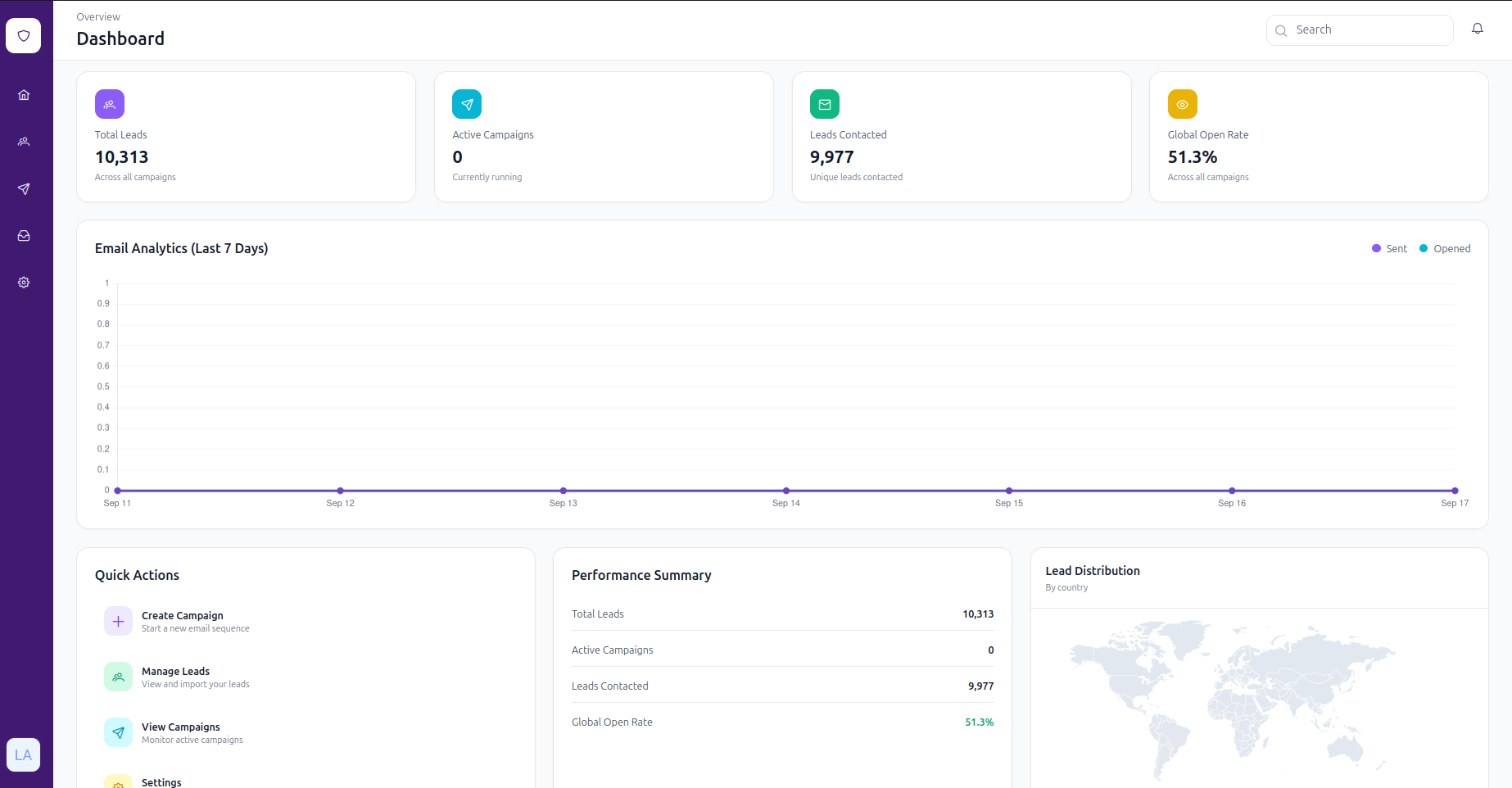Viewport: 1512px width, 788px height.
Task: Click the shield logo in sidebar
Action: click(24, 36)
